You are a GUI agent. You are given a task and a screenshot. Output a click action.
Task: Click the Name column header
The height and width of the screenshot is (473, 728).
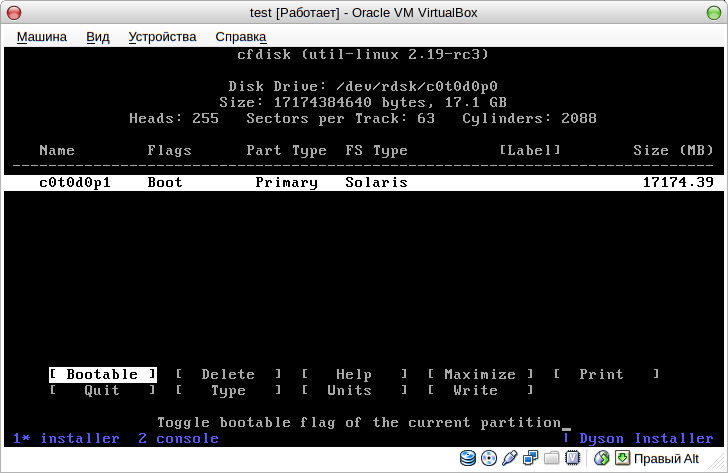click(x=57, y=150)
